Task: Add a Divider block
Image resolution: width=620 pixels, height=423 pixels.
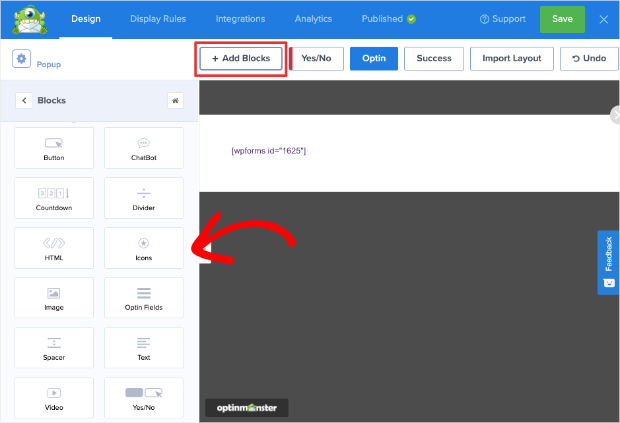Action: tap(144, 198)
